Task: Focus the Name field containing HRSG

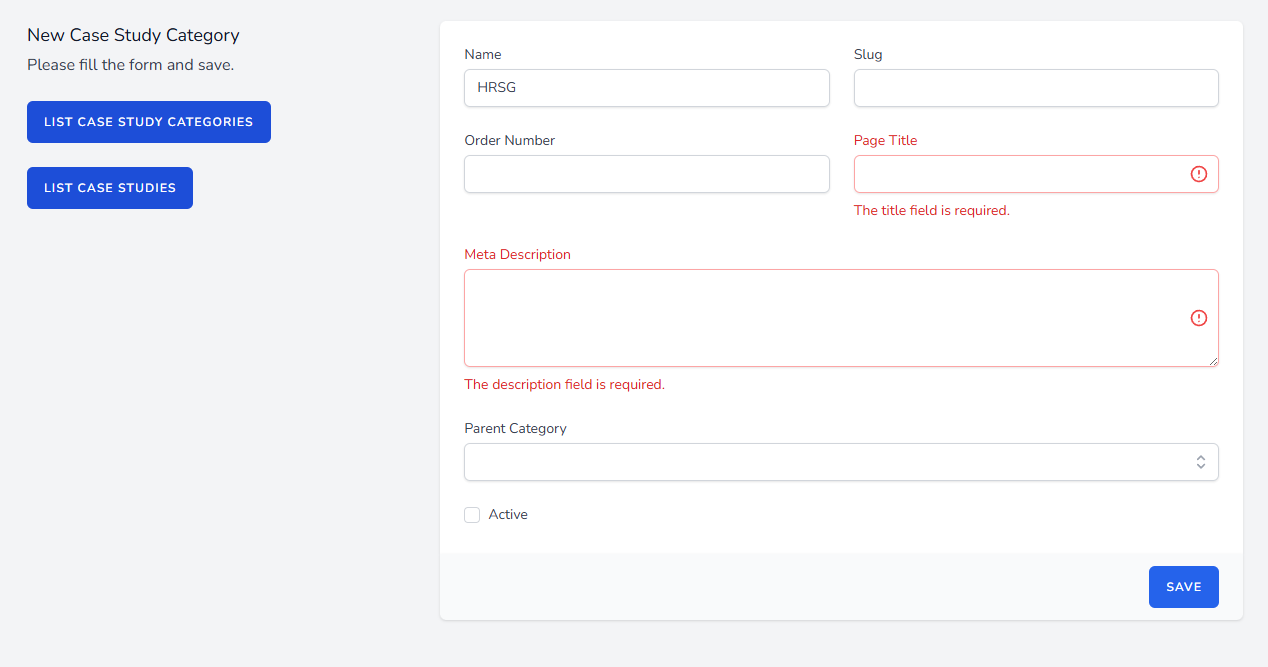Action: point(647,88)
